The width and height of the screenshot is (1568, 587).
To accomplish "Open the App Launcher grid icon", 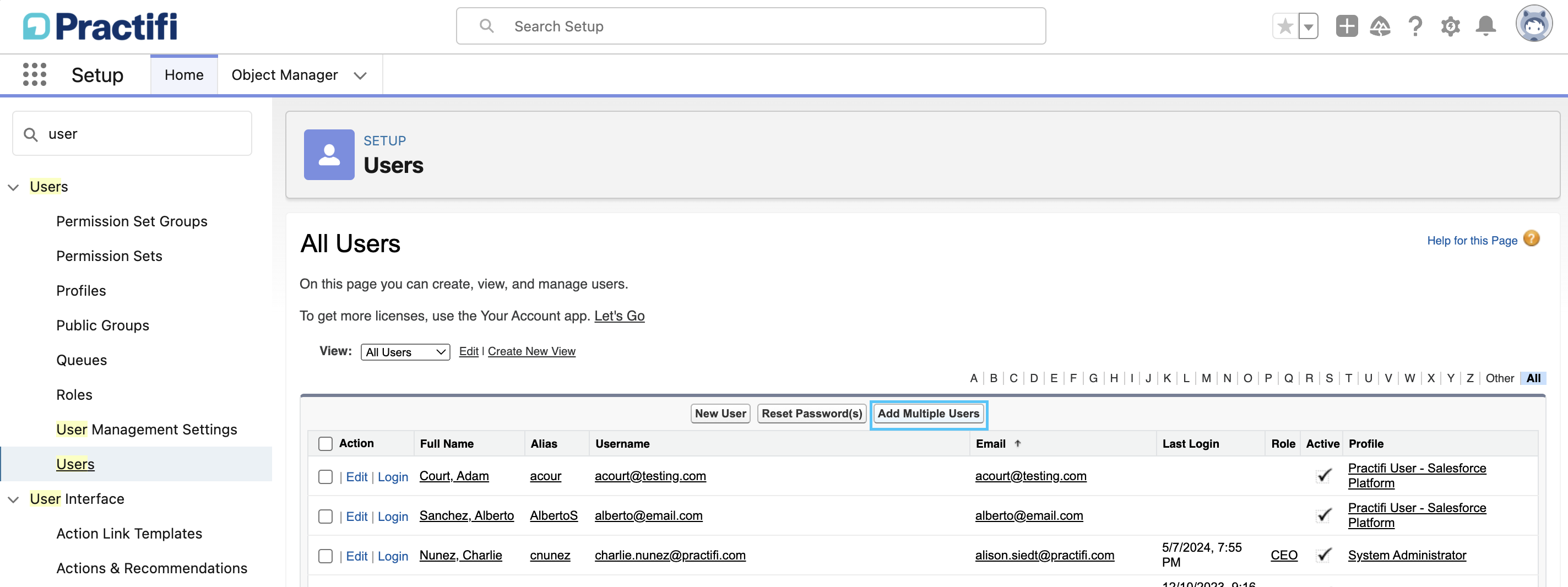I will [35, 74].
